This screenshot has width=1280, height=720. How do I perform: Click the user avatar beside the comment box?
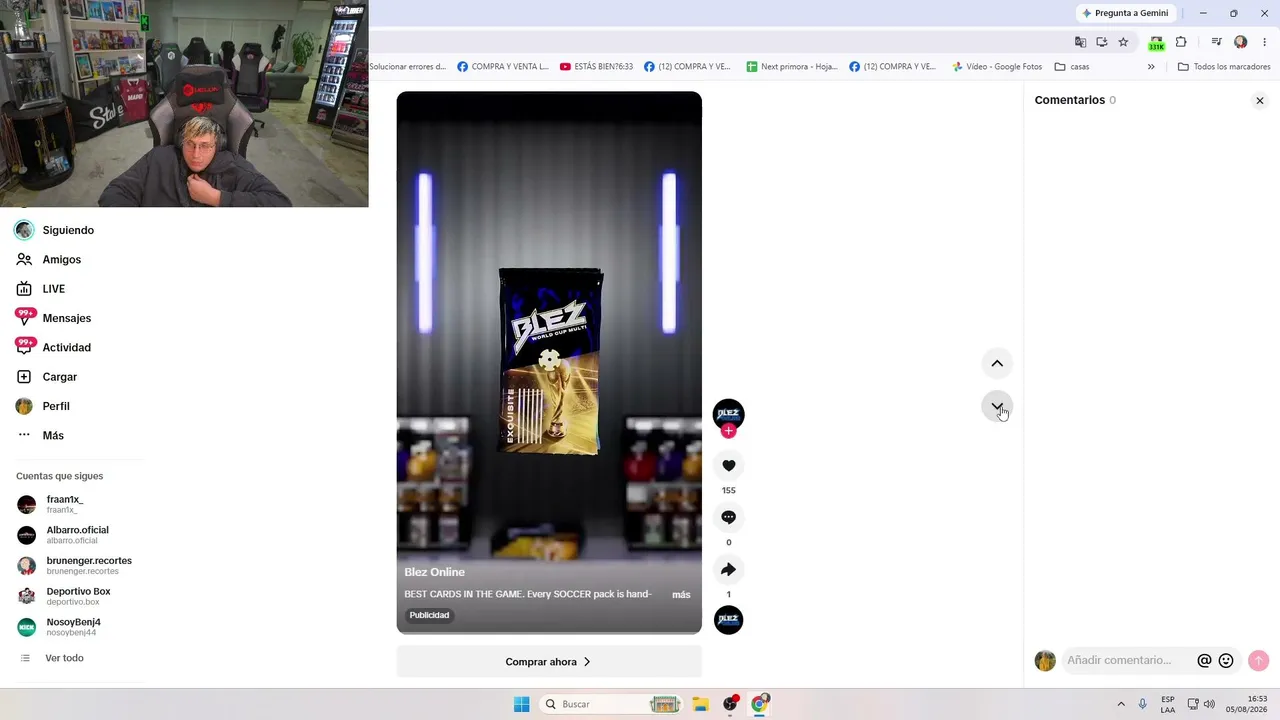pyautogui.click(x=1045, y=661)
